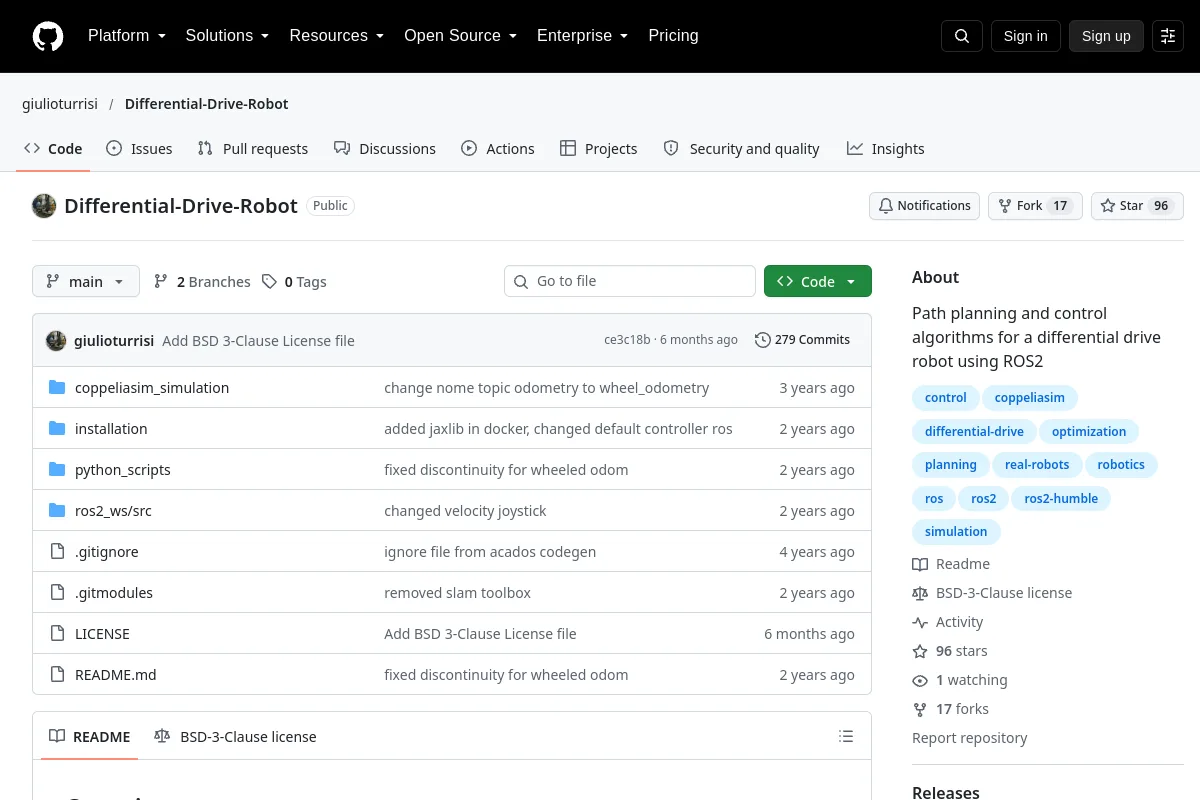Click the Sign in button
The height and width of the screenshot is (800, 1200).
coord(1025,36)
